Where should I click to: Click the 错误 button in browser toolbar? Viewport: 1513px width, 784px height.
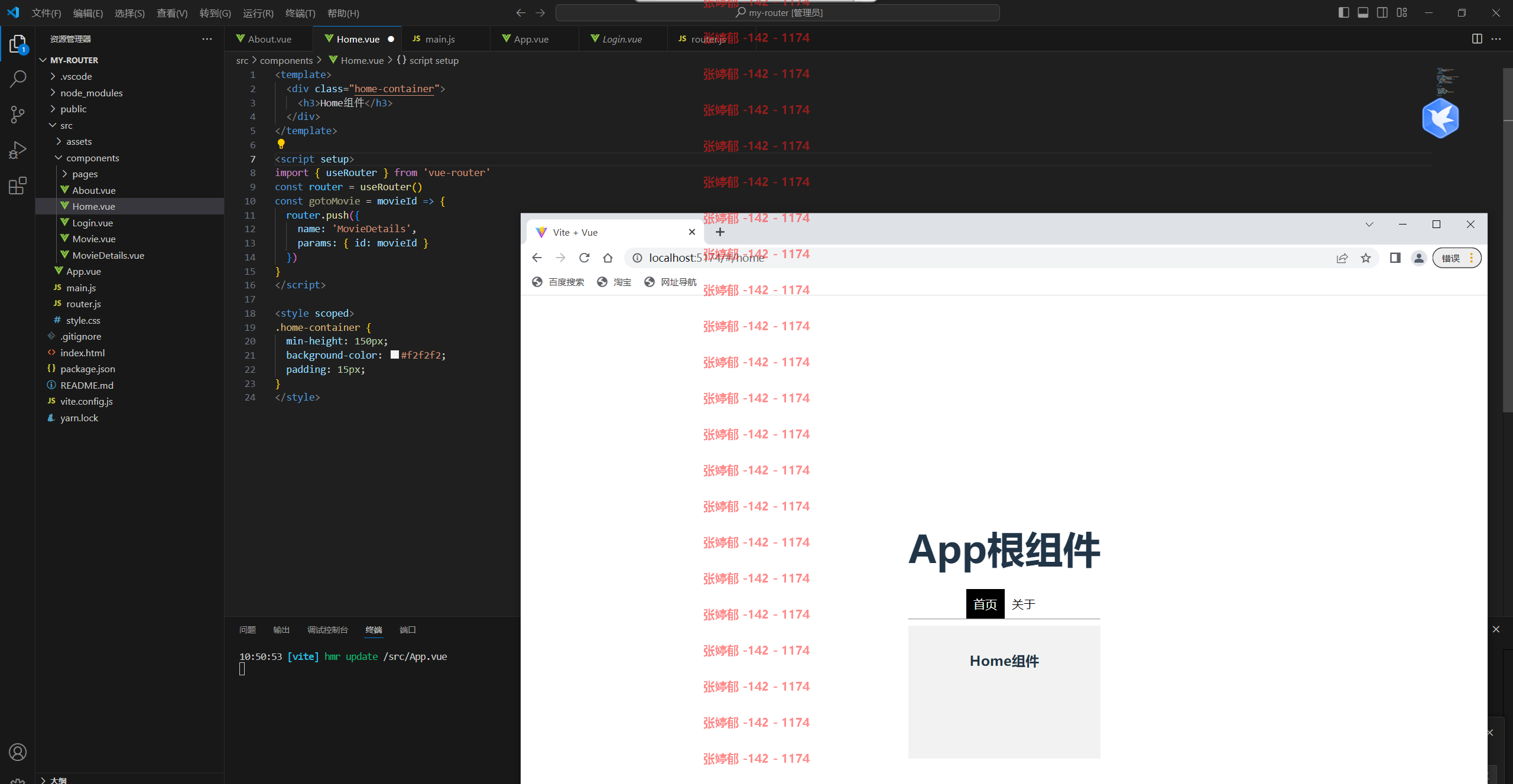(x=1457, y=258)
